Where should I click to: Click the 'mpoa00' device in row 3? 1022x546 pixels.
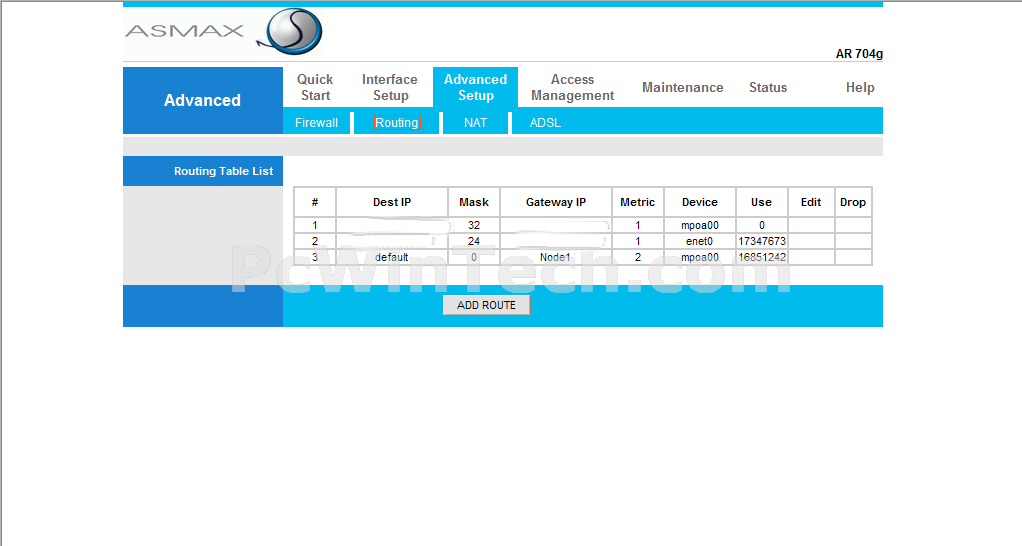tap(700, 257)
